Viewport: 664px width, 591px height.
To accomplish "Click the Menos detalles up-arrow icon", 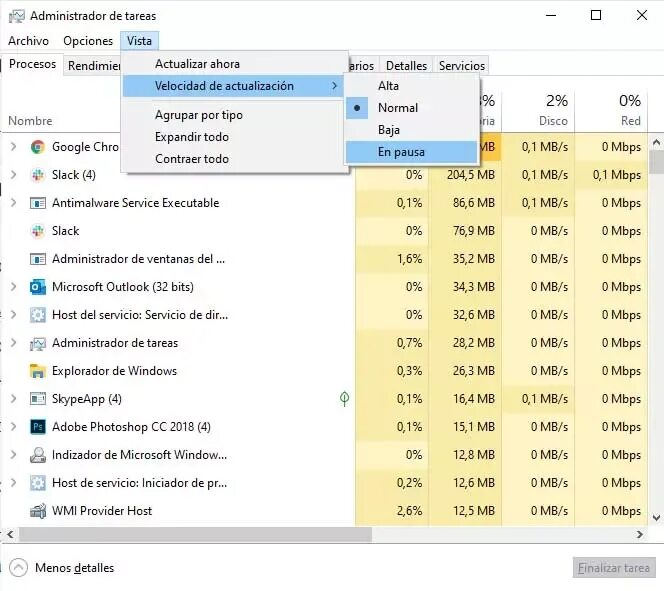I will (x=18, y=568).
